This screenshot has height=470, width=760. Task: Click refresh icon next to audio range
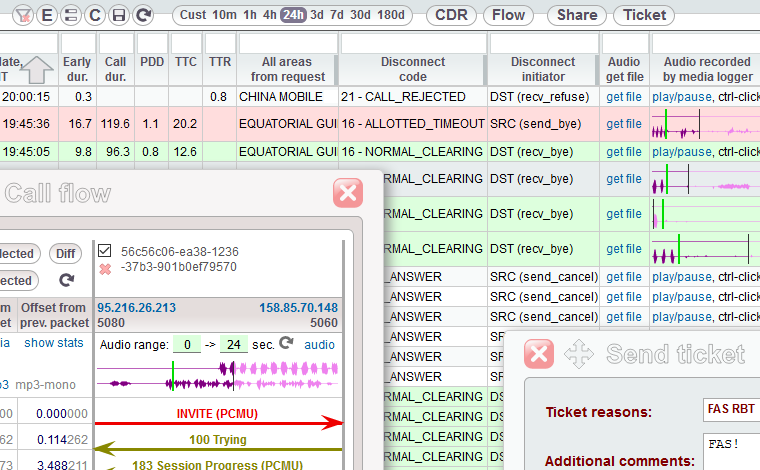[x=286, y=343]
